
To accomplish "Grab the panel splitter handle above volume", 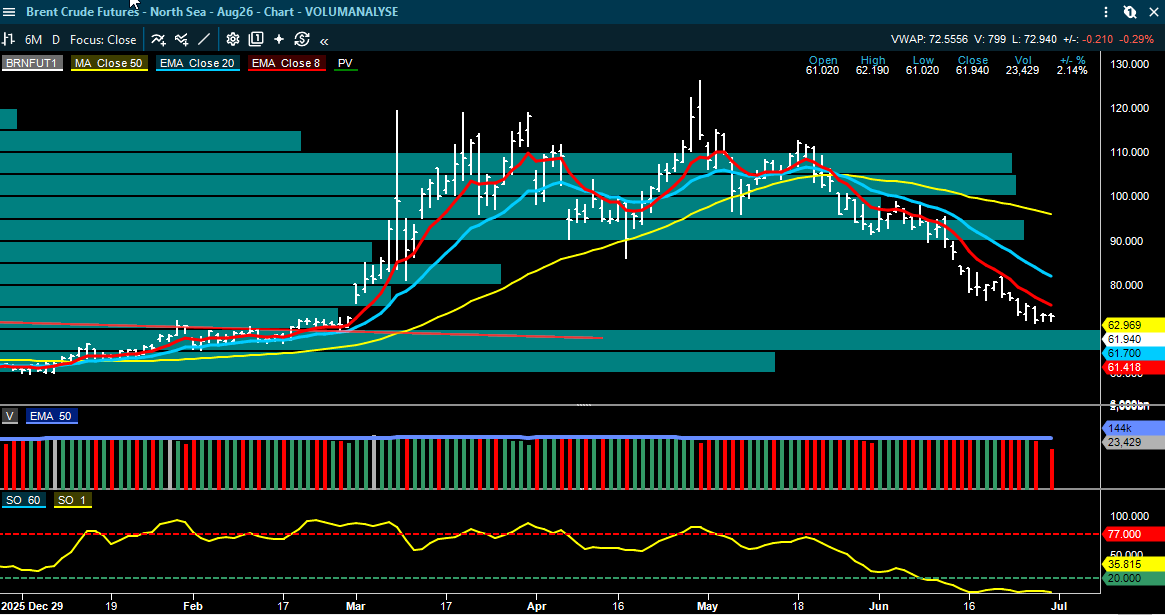I will click(584, 405).
